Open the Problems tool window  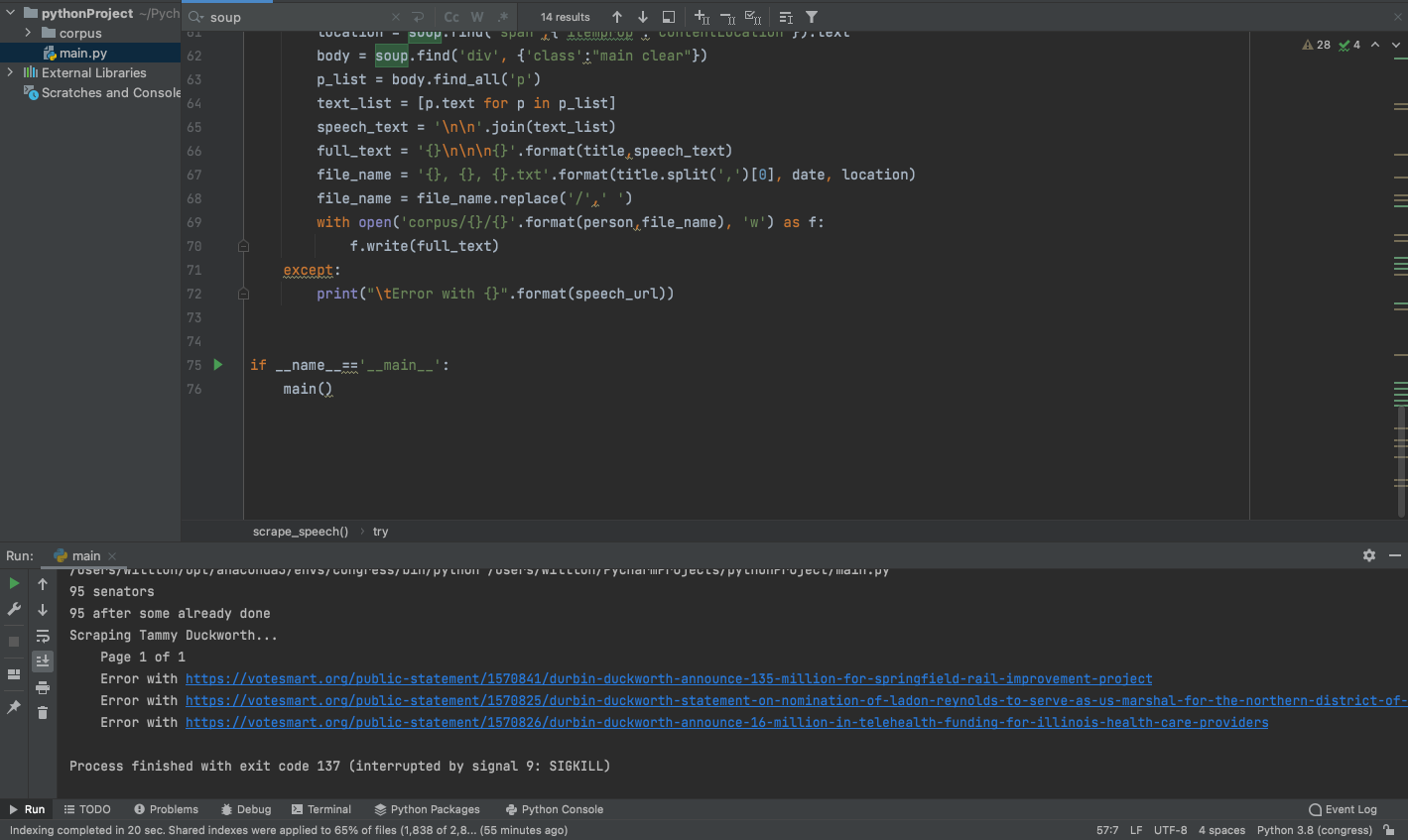[x=166, y=809]
